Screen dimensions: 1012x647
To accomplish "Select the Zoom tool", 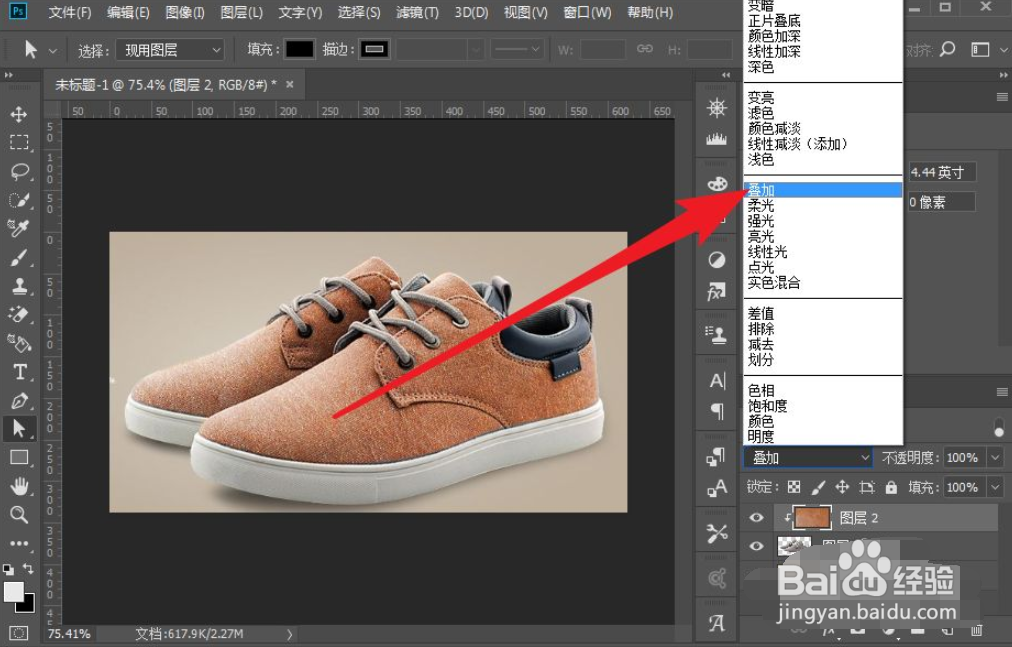I will click(x=19, y=515).
